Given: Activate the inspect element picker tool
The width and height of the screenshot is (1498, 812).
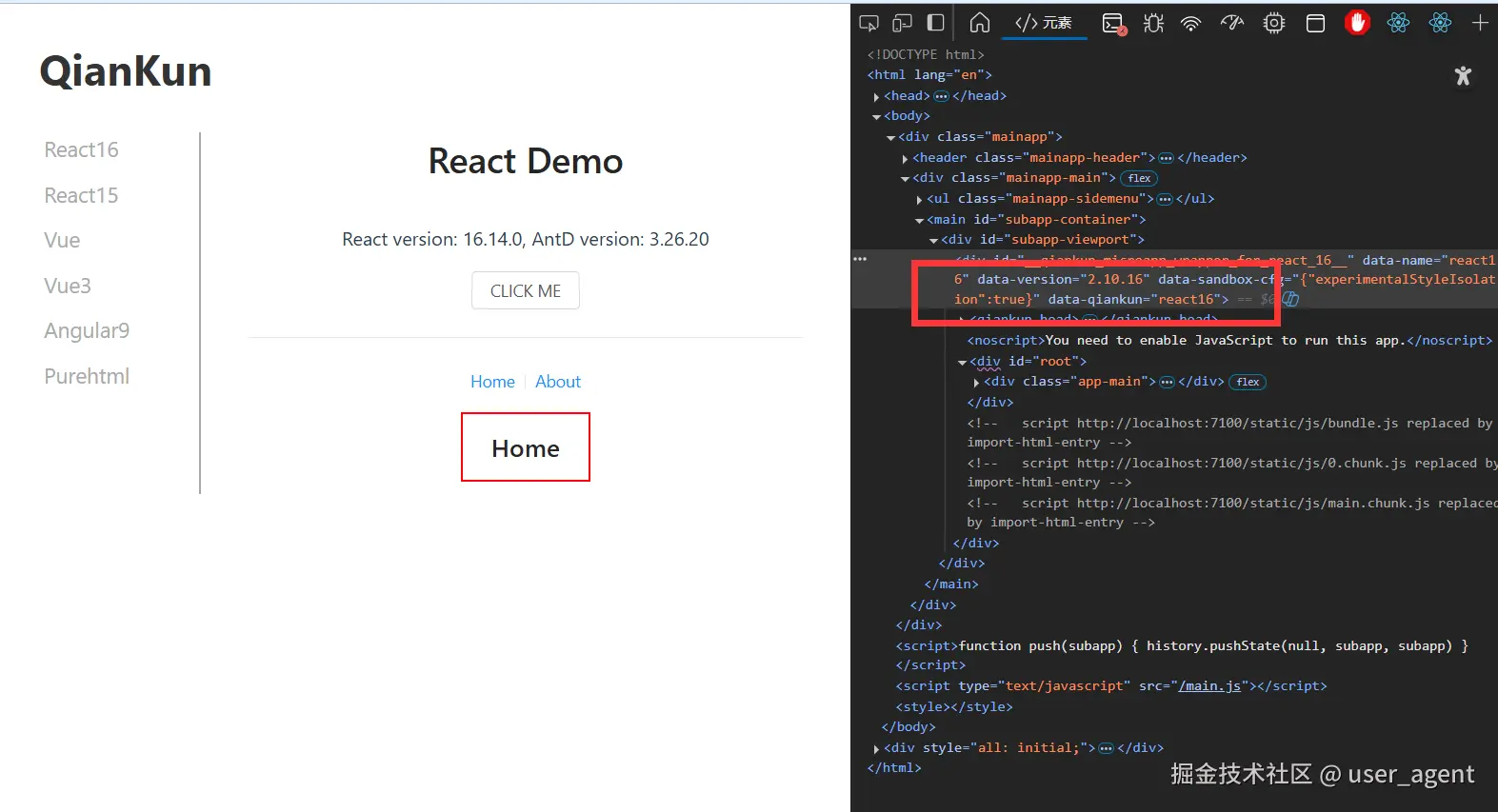Looking at the screenshot, I should click(x=869, y=23).
